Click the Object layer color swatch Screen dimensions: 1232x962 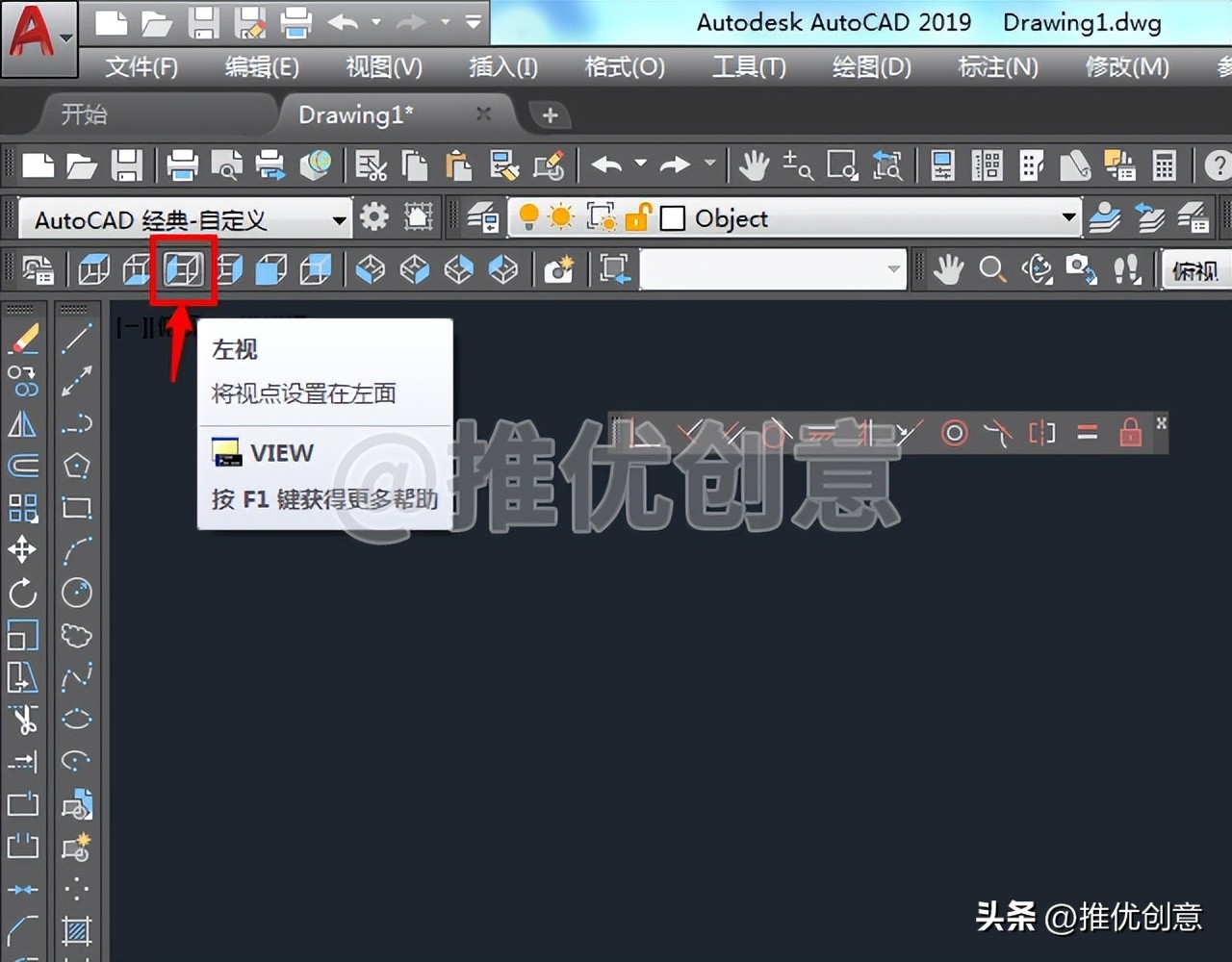(x=674, y=218)
